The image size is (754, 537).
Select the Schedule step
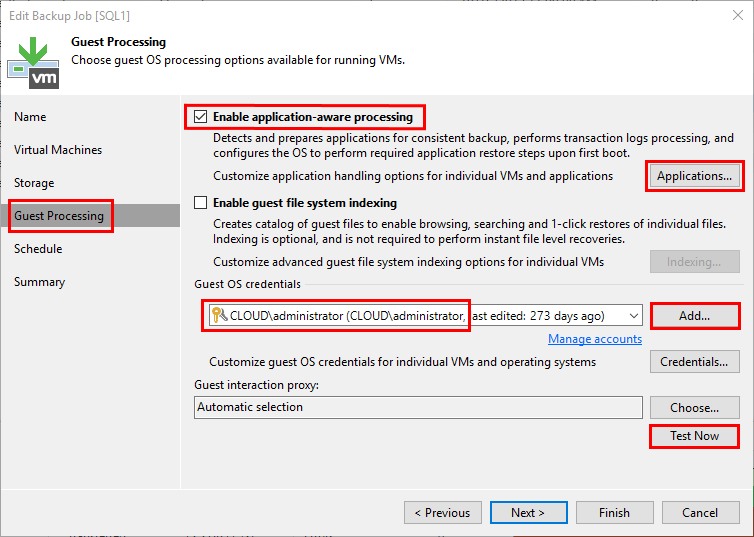pos(38,249)
